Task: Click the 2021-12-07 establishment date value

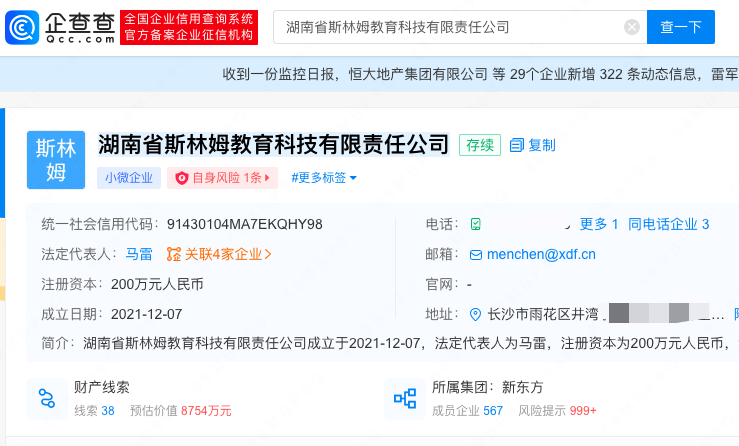Action: pyautogui.click(x=147, y=314)
